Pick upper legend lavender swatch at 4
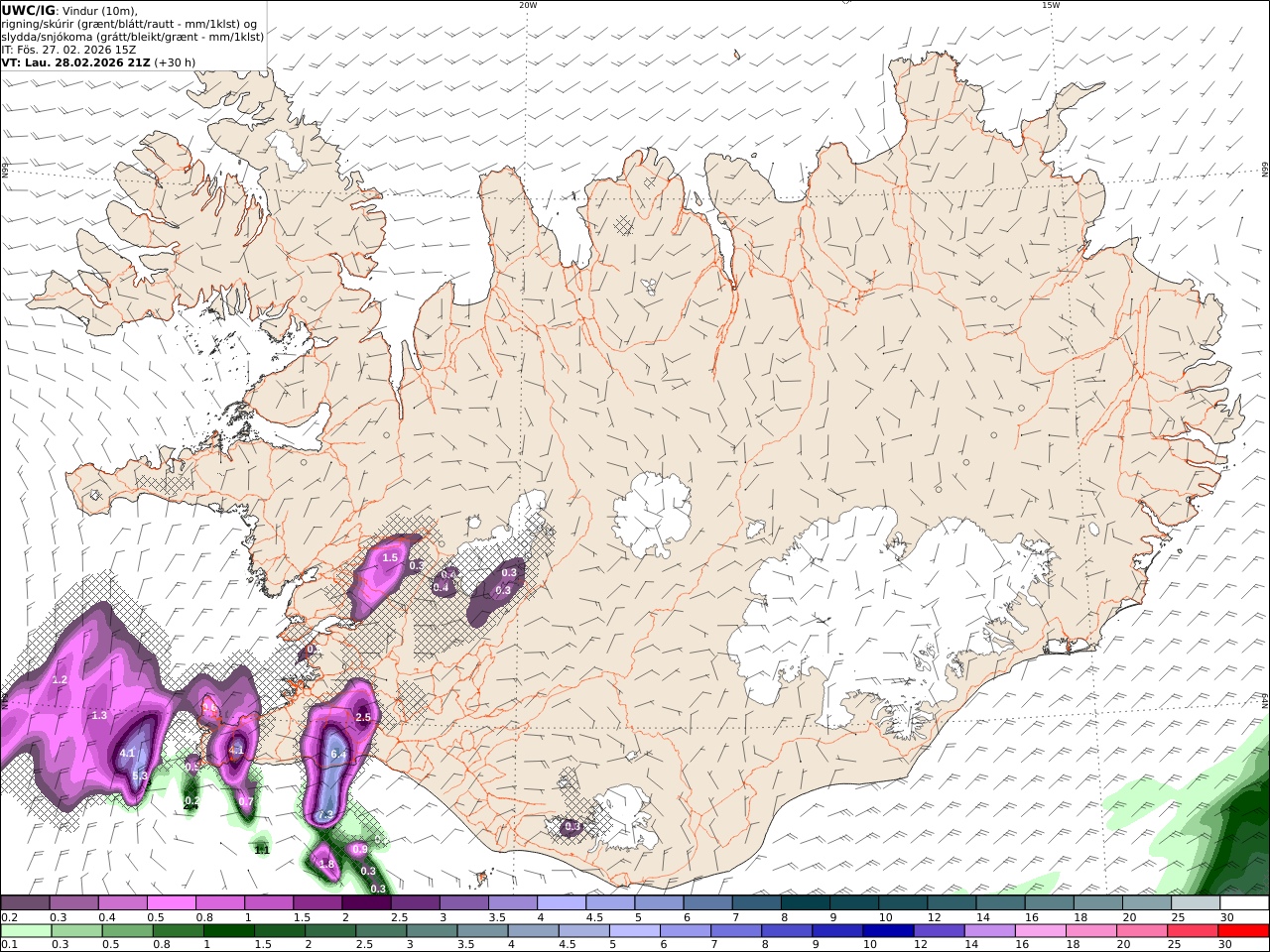 click(562, 903)
